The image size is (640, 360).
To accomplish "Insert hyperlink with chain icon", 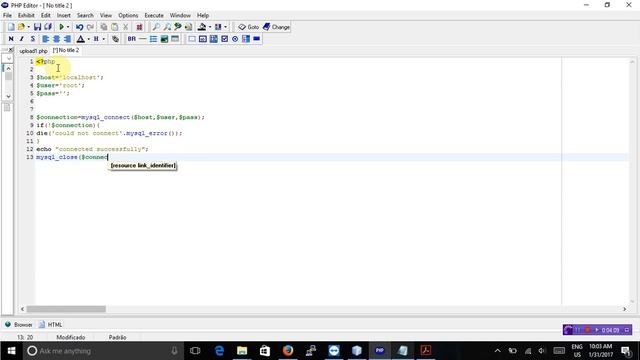I will pos(116,39).
